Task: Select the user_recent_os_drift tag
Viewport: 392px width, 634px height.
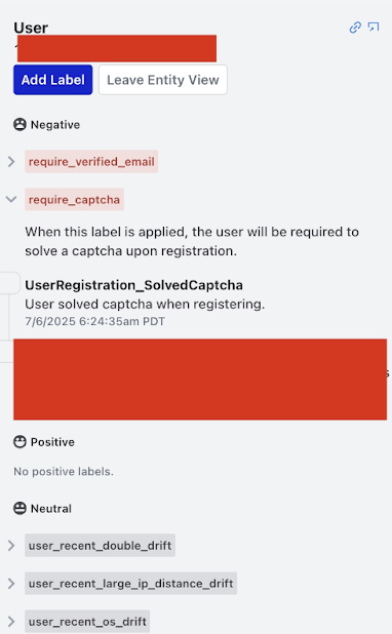Action: pyautogui.click(x=87, y=621)
